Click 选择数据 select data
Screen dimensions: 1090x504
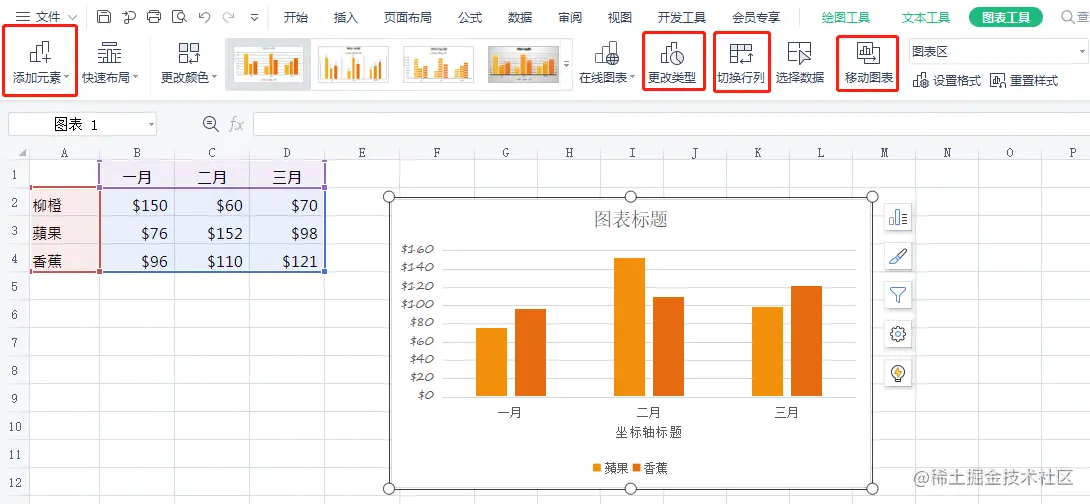click(799, 62)
